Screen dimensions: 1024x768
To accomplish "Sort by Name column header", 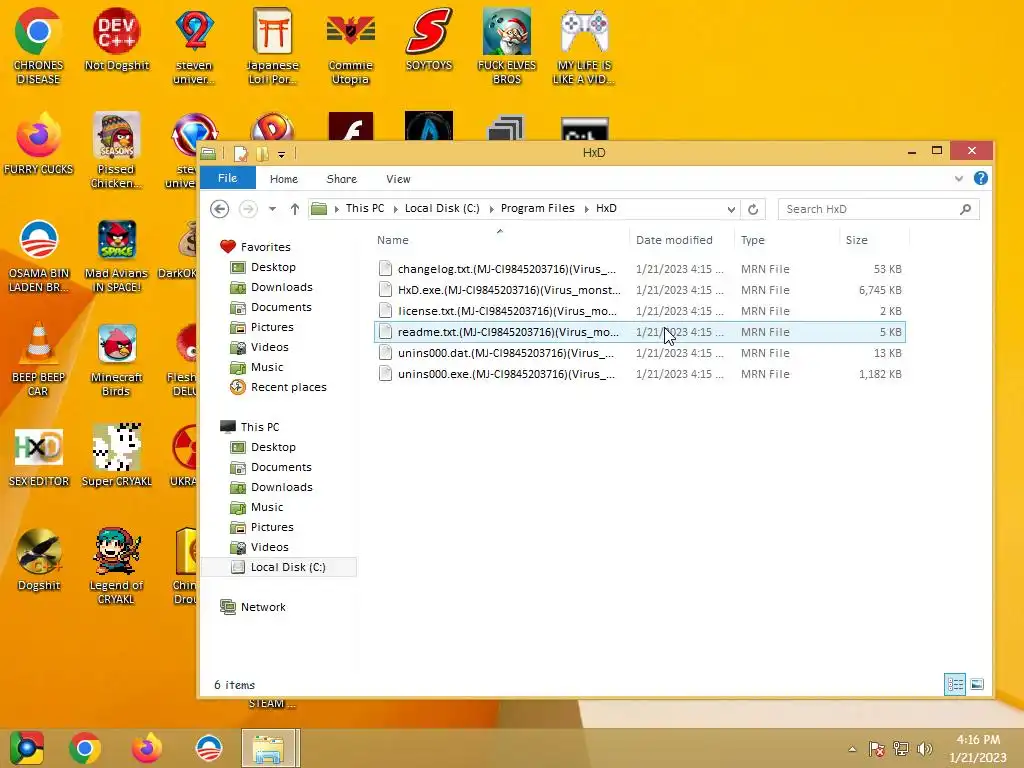I will pyautogui.click(x=502, y=240).
